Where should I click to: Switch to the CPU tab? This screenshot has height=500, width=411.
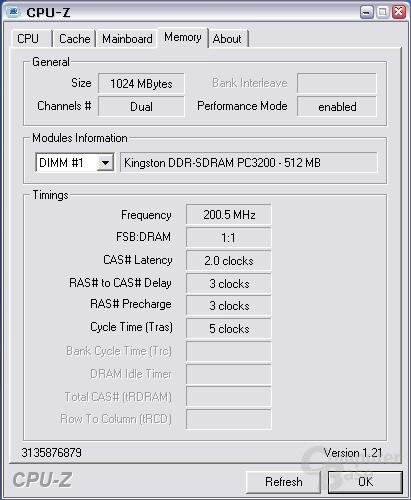coord(31,39)
